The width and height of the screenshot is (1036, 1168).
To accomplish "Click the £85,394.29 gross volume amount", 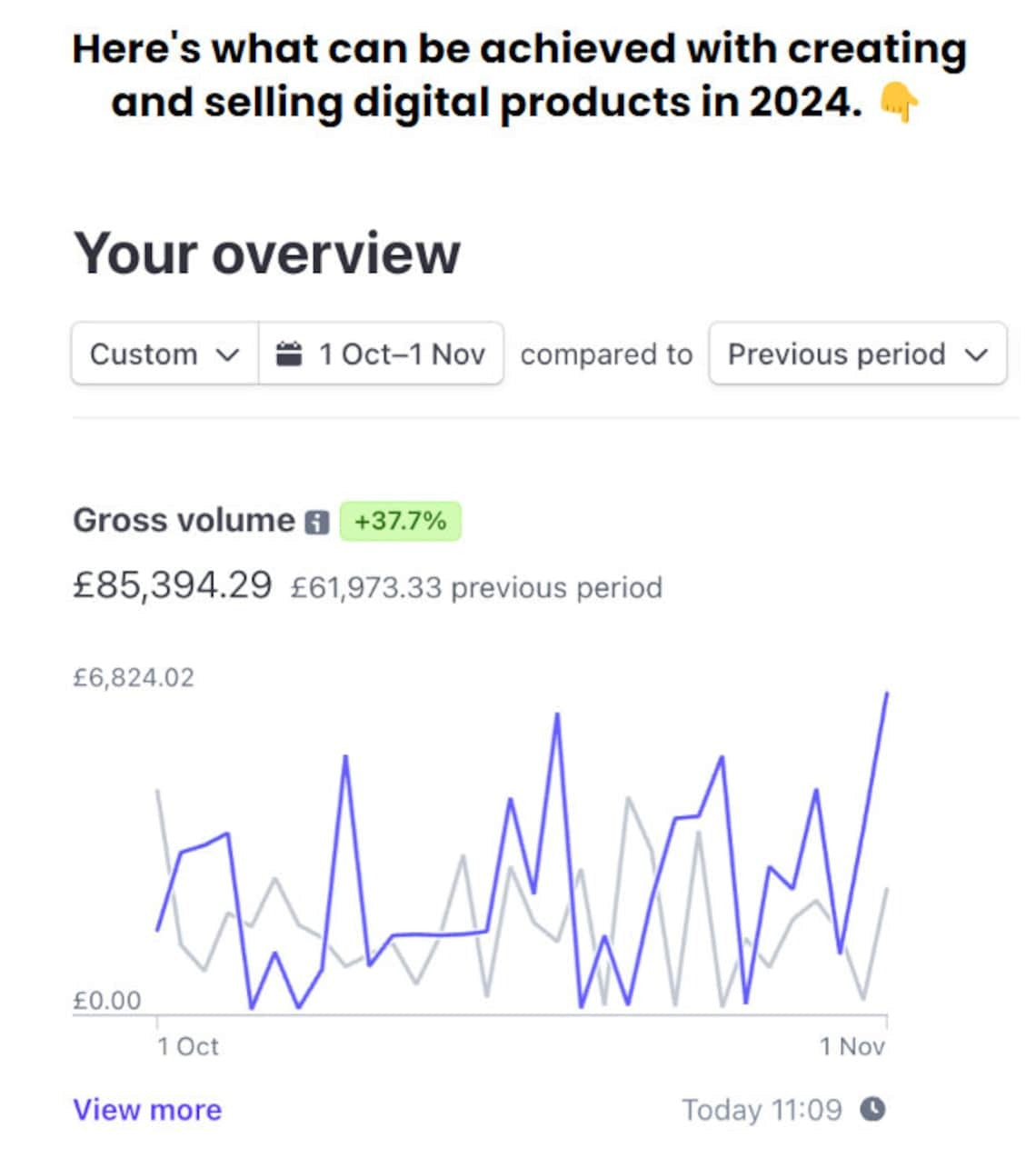I will coord(172,585).
